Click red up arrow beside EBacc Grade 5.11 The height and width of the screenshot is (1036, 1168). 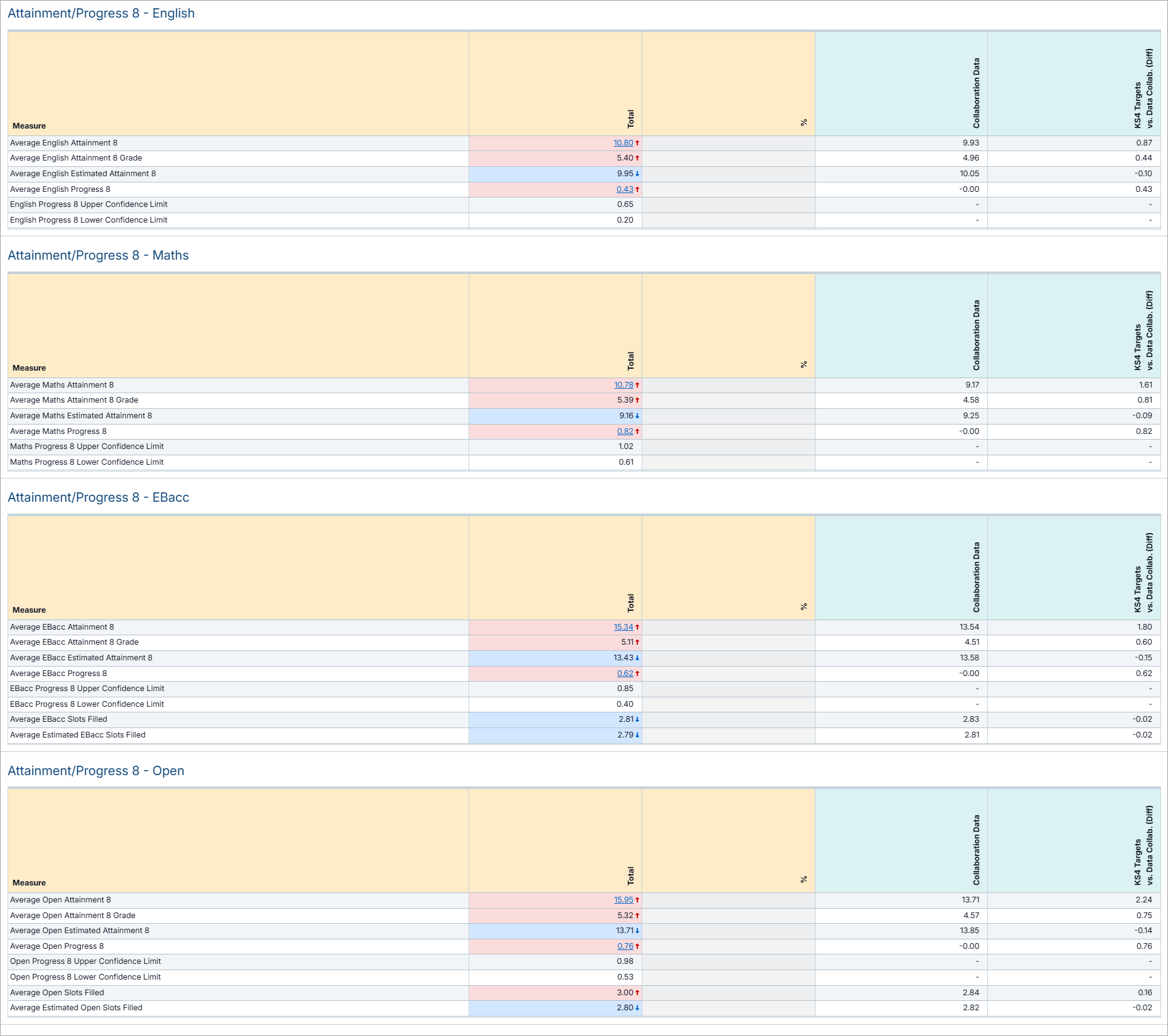637,643
